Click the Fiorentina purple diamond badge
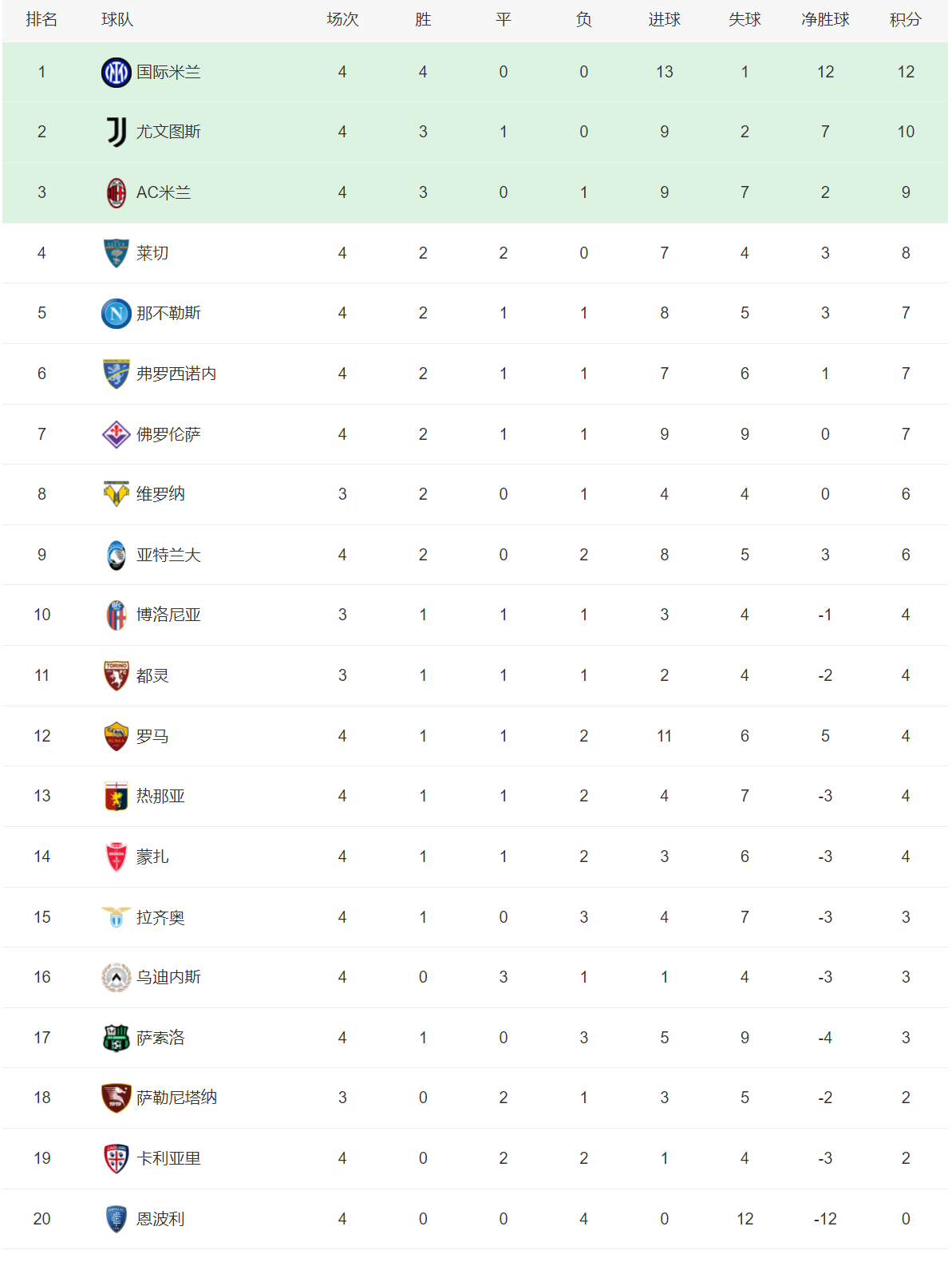The width and height of the screenshot is (952, 1262). click(x=117, y=434)
